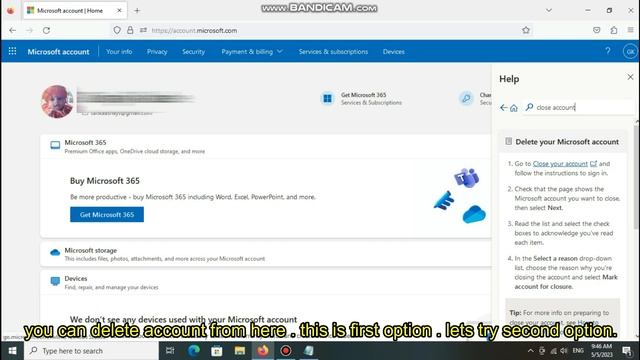Open the Firefox extensions icon
The height and width of the screenshot is (360, 640).
point(613,30)
